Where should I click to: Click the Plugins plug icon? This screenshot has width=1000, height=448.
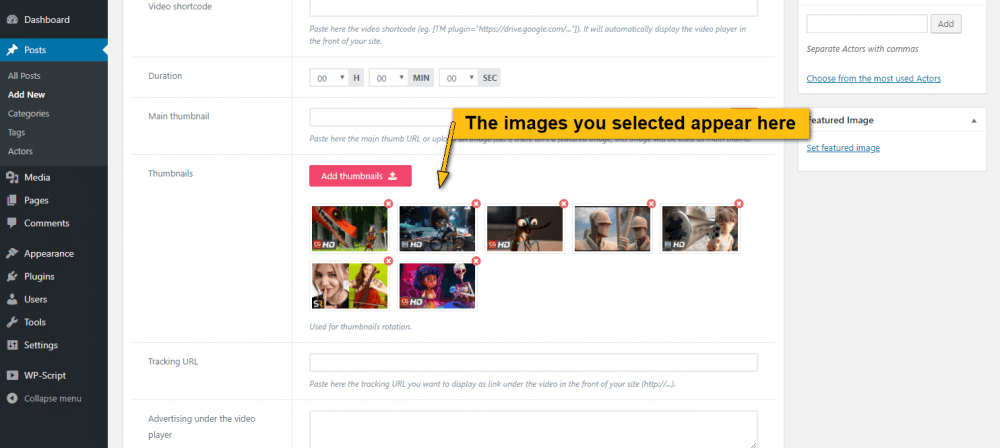[12, 276]
